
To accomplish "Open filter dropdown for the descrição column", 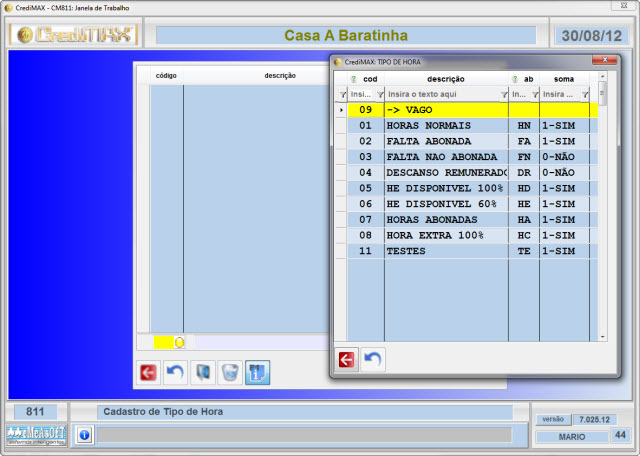I will [502, 94].
